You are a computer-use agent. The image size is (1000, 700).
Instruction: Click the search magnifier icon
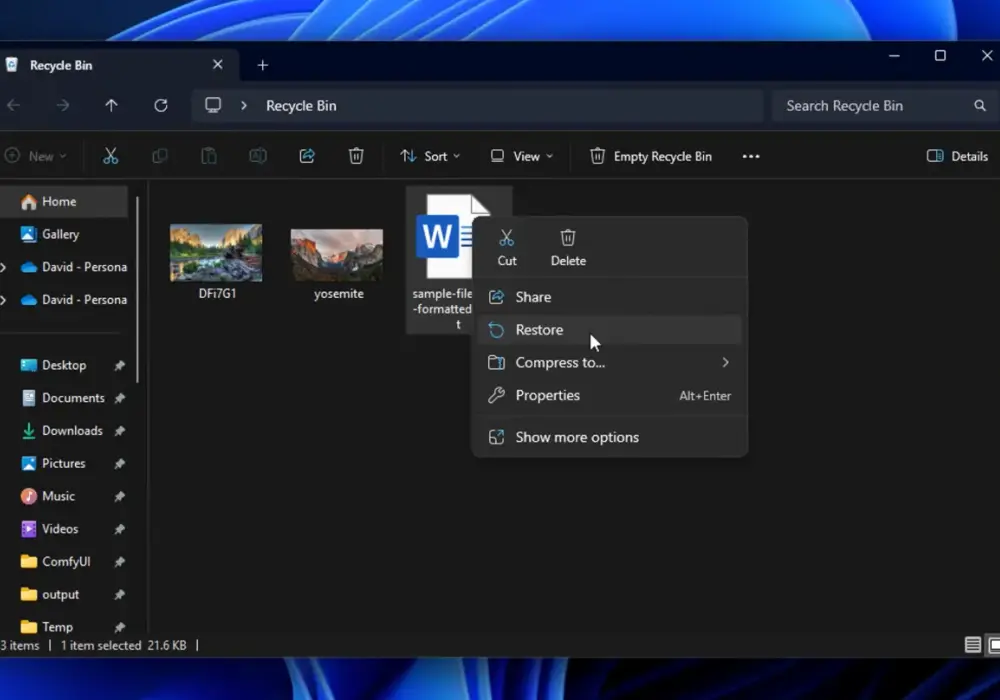click(x=980, y=106)
